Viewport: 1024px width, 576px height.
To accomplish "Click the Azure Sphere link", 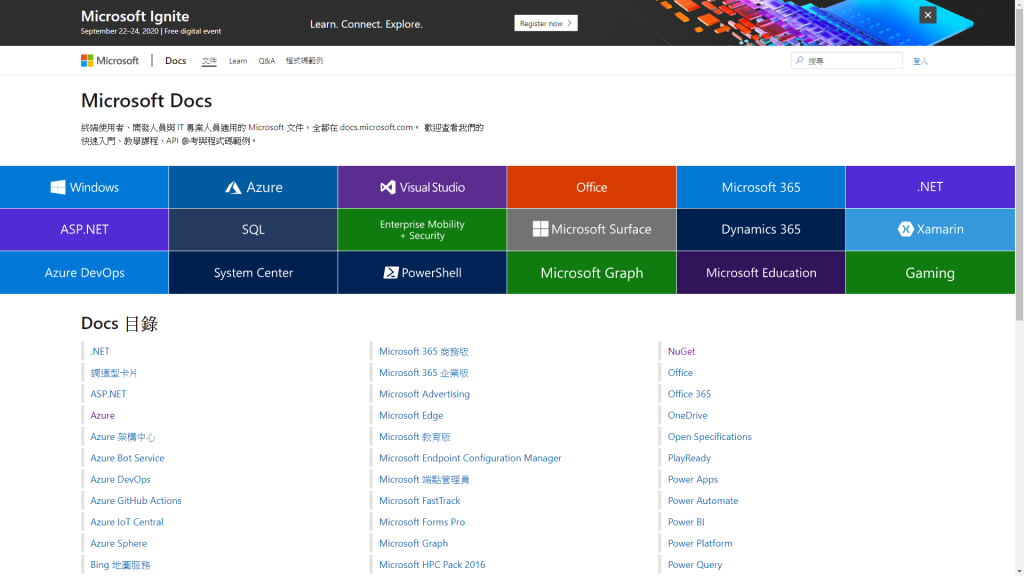I will click(x=119, y=543).
